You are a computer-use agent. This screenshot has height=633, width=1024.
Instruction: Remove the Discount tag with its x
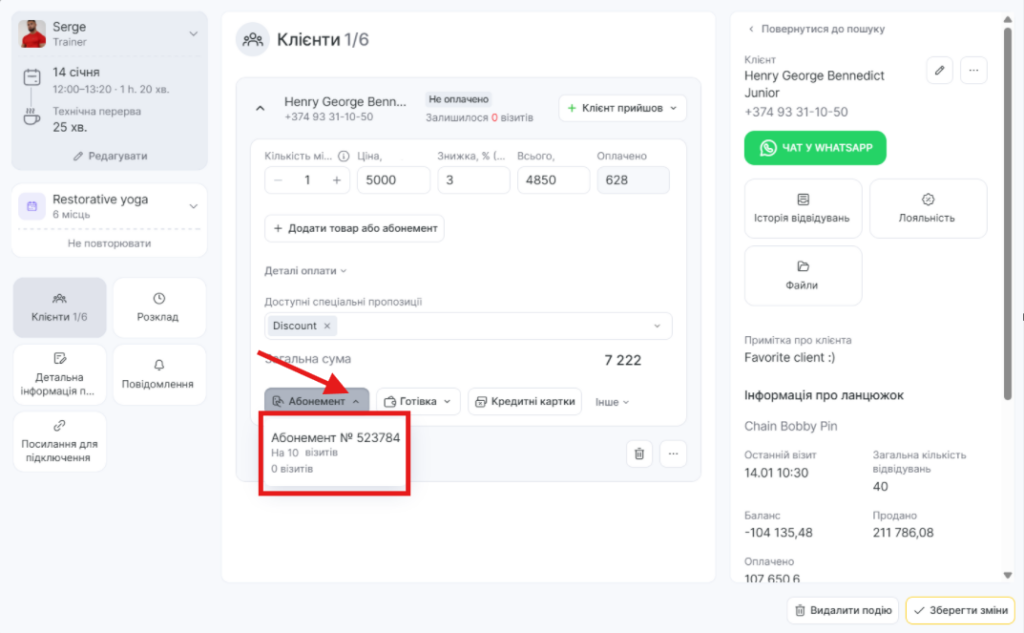click(327, 326)
